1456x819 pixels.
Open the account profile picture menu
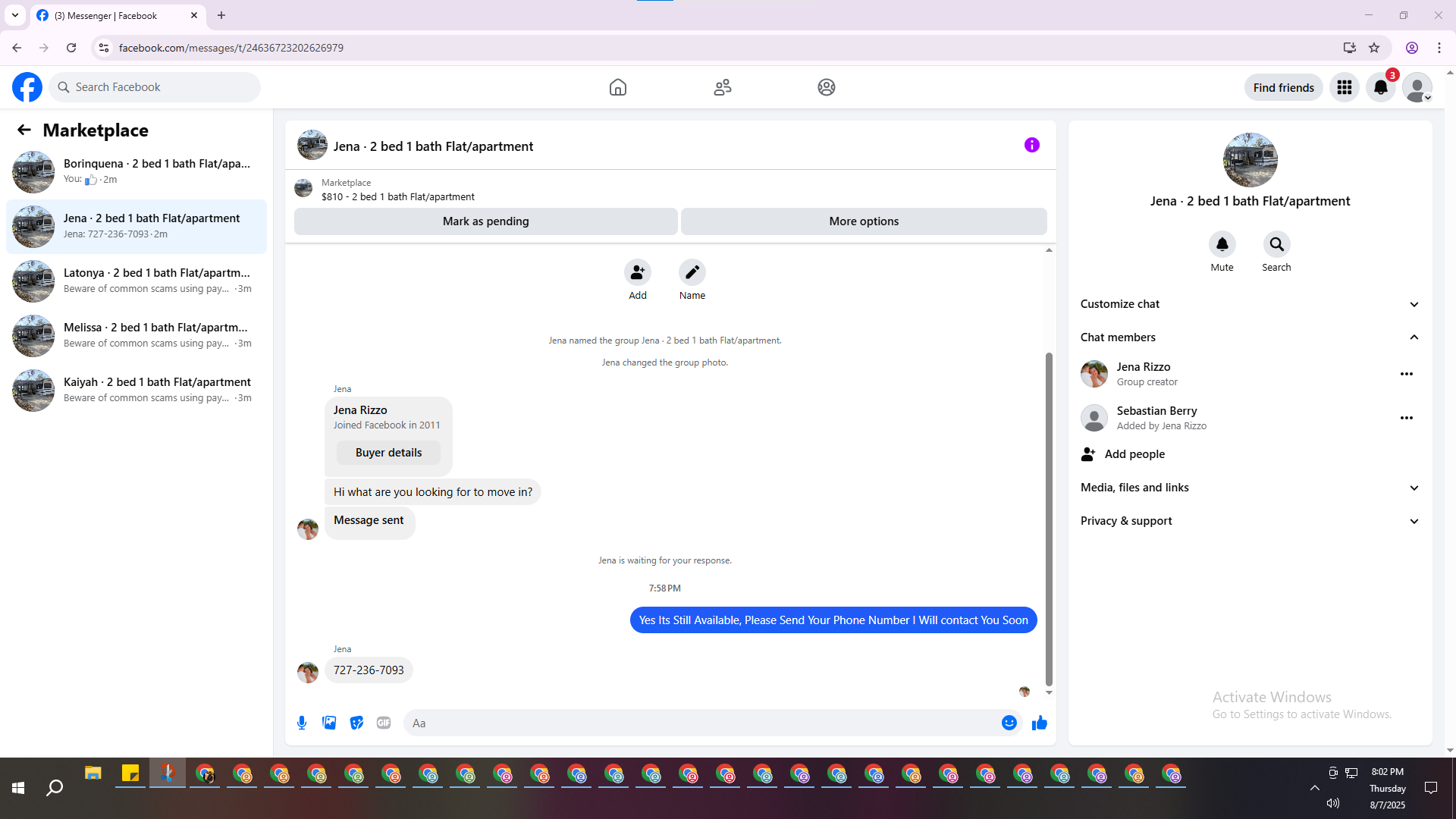click(x=1417, y=87)
